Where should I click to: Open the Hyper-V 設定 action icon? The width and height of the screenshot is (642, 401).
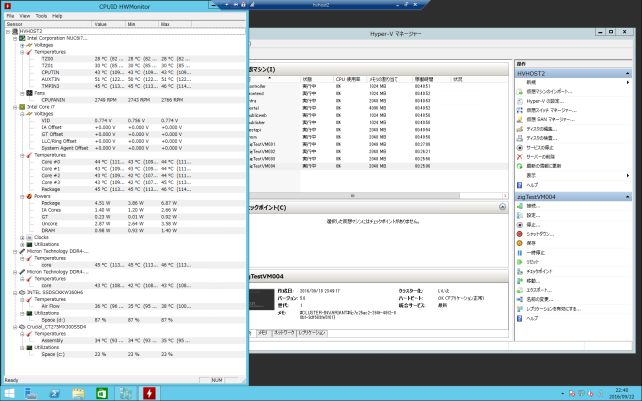(x=520, y=101)
